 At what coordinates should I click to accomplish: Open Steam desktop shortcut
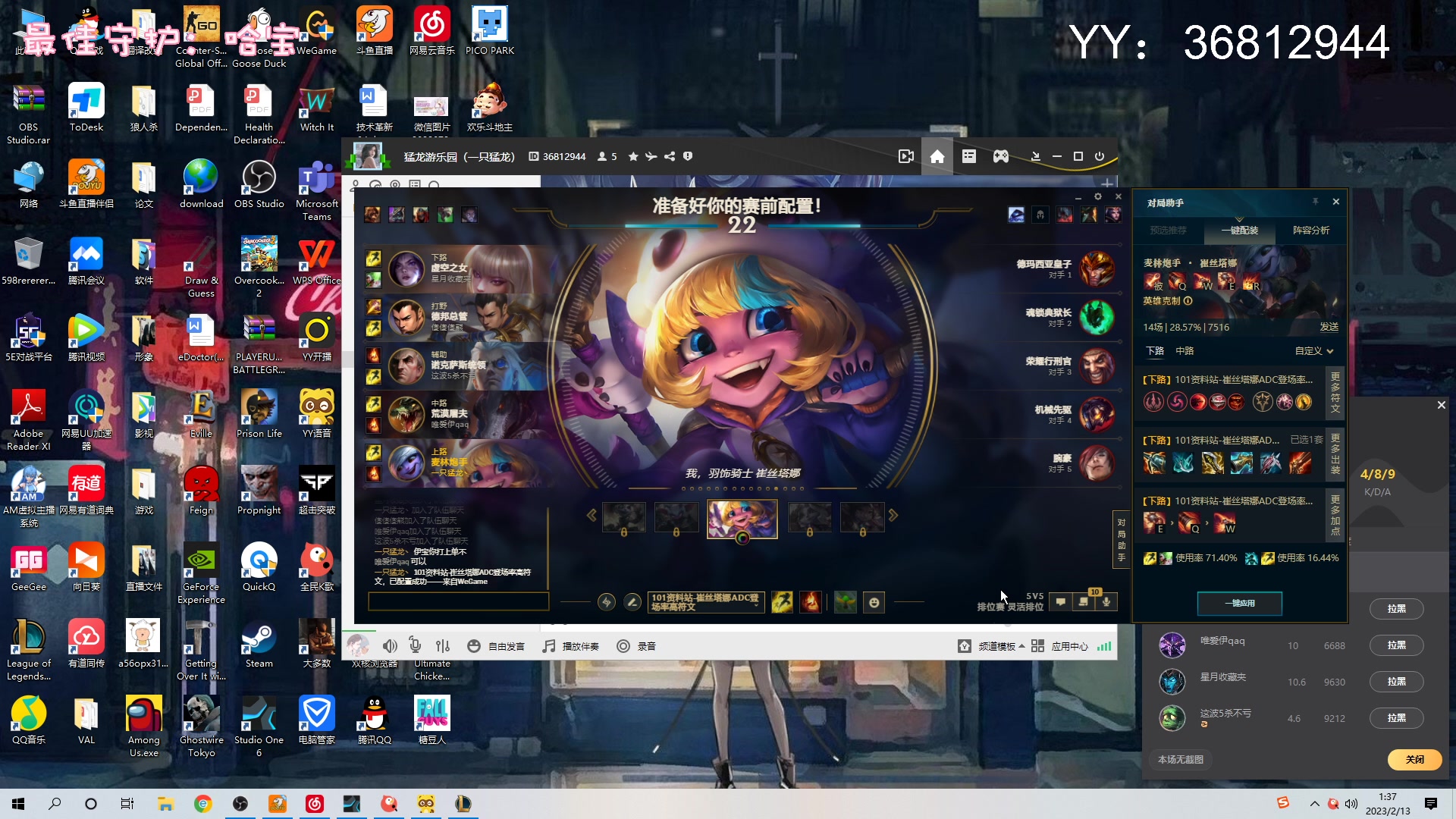(x=259, y=645)
